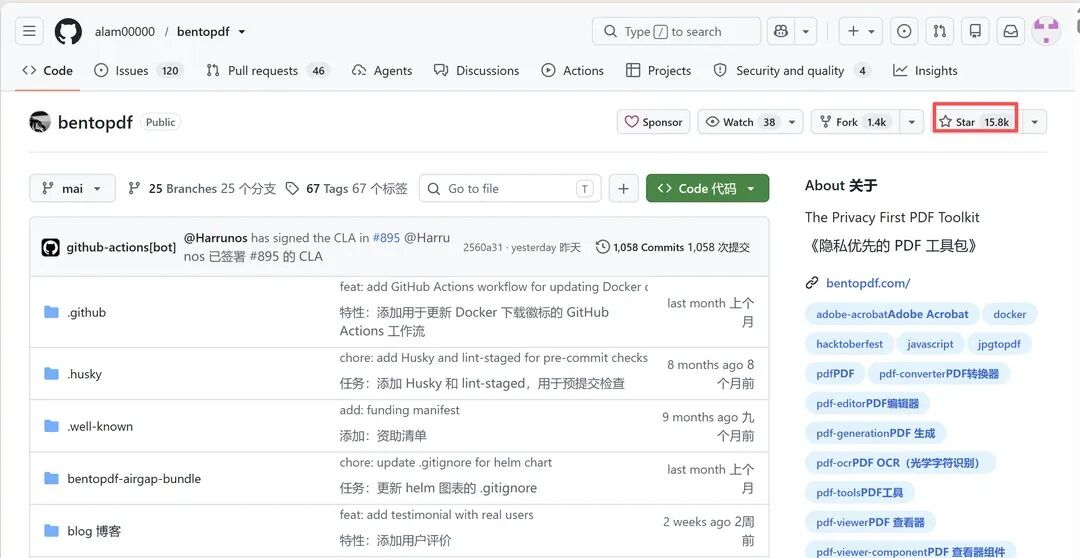Click the add file plus button
The height and width of the screenshot is (558, 1080).
(623, 188)
